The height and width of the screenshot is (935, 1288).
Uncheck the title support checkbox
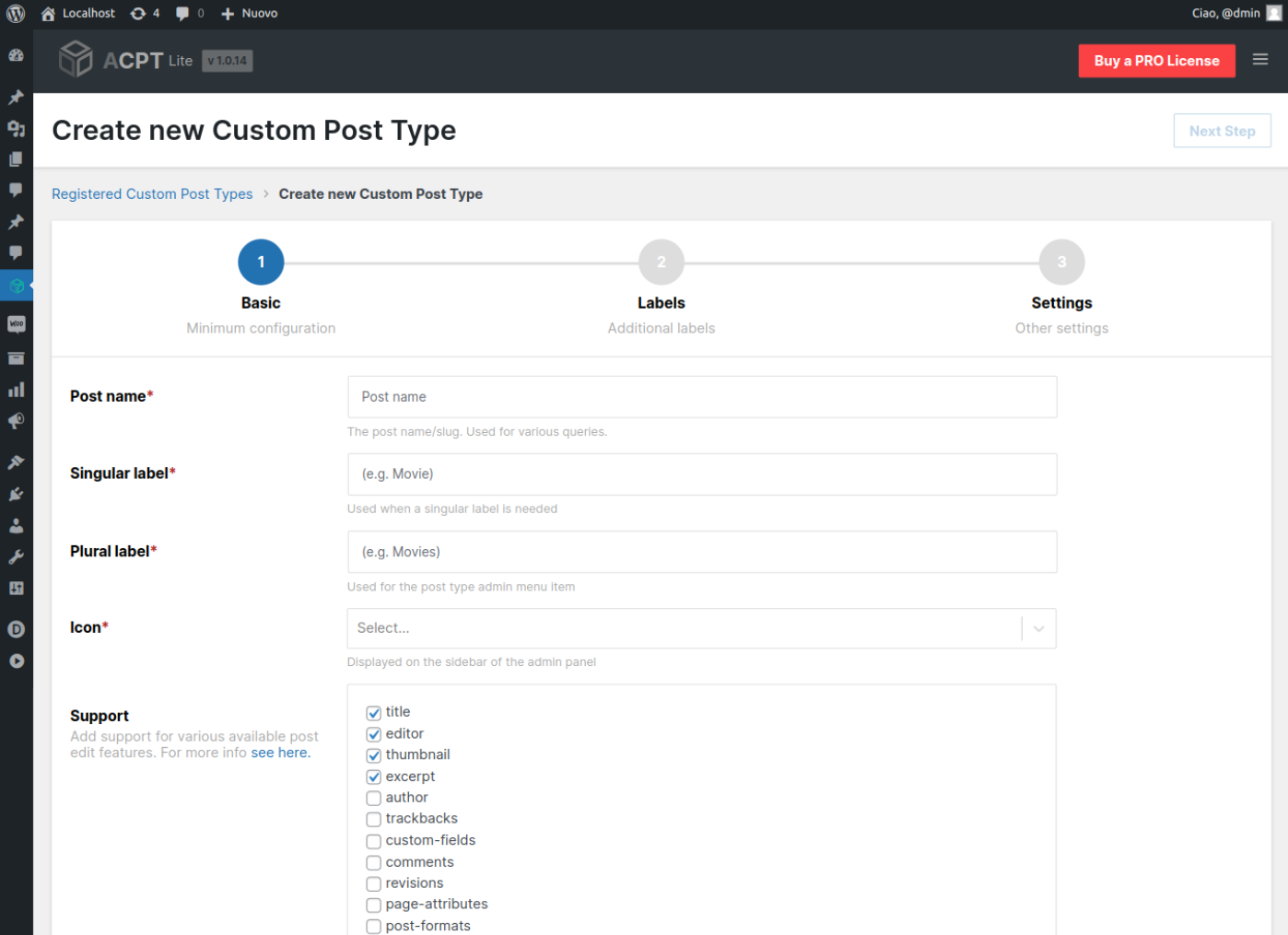point(373,713)
